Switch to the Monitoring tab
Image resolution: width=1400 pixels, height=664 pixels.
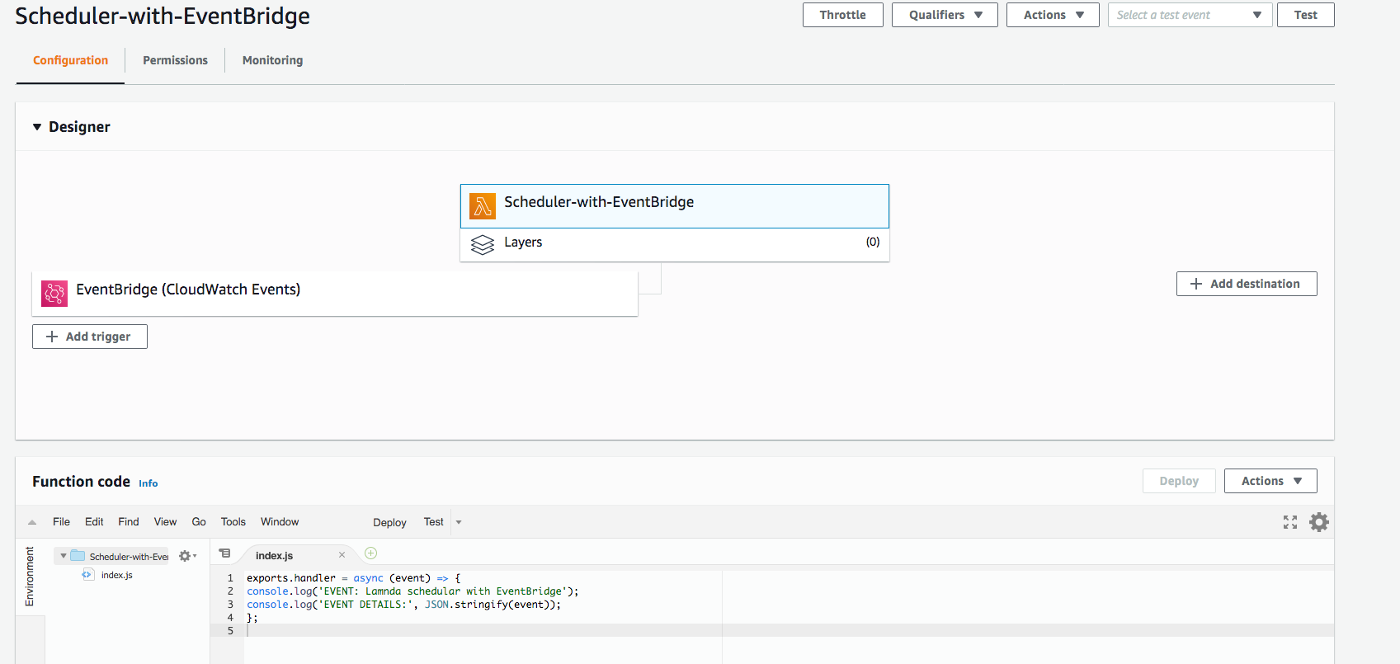point(272,60)
